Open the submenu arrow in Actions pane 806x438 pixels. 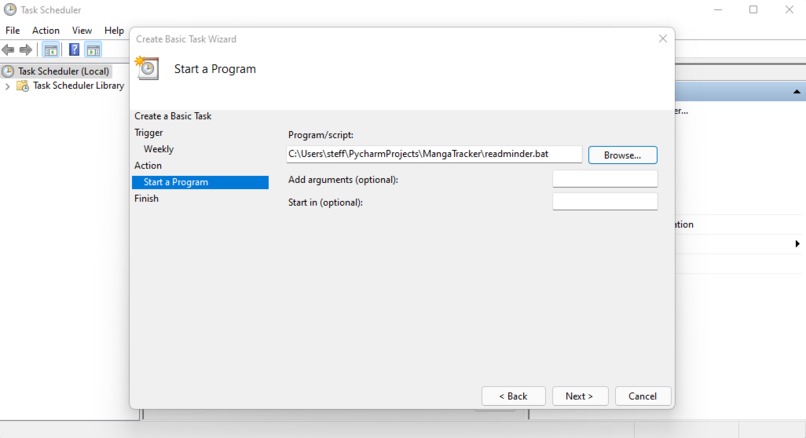pyautogui.click(x=797, y=244)
